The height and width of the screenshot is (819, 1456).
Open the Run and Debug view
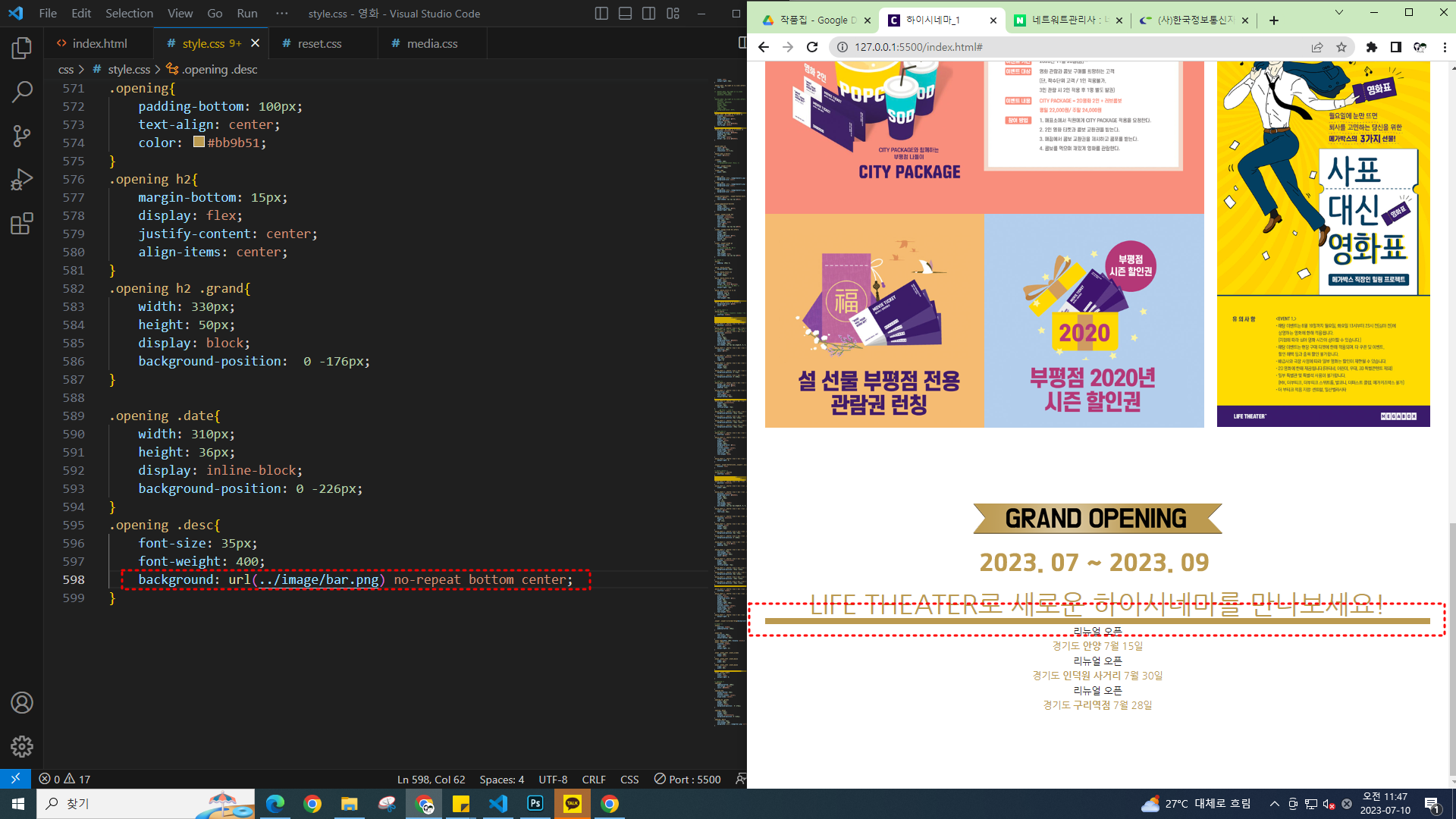point(21,180)
